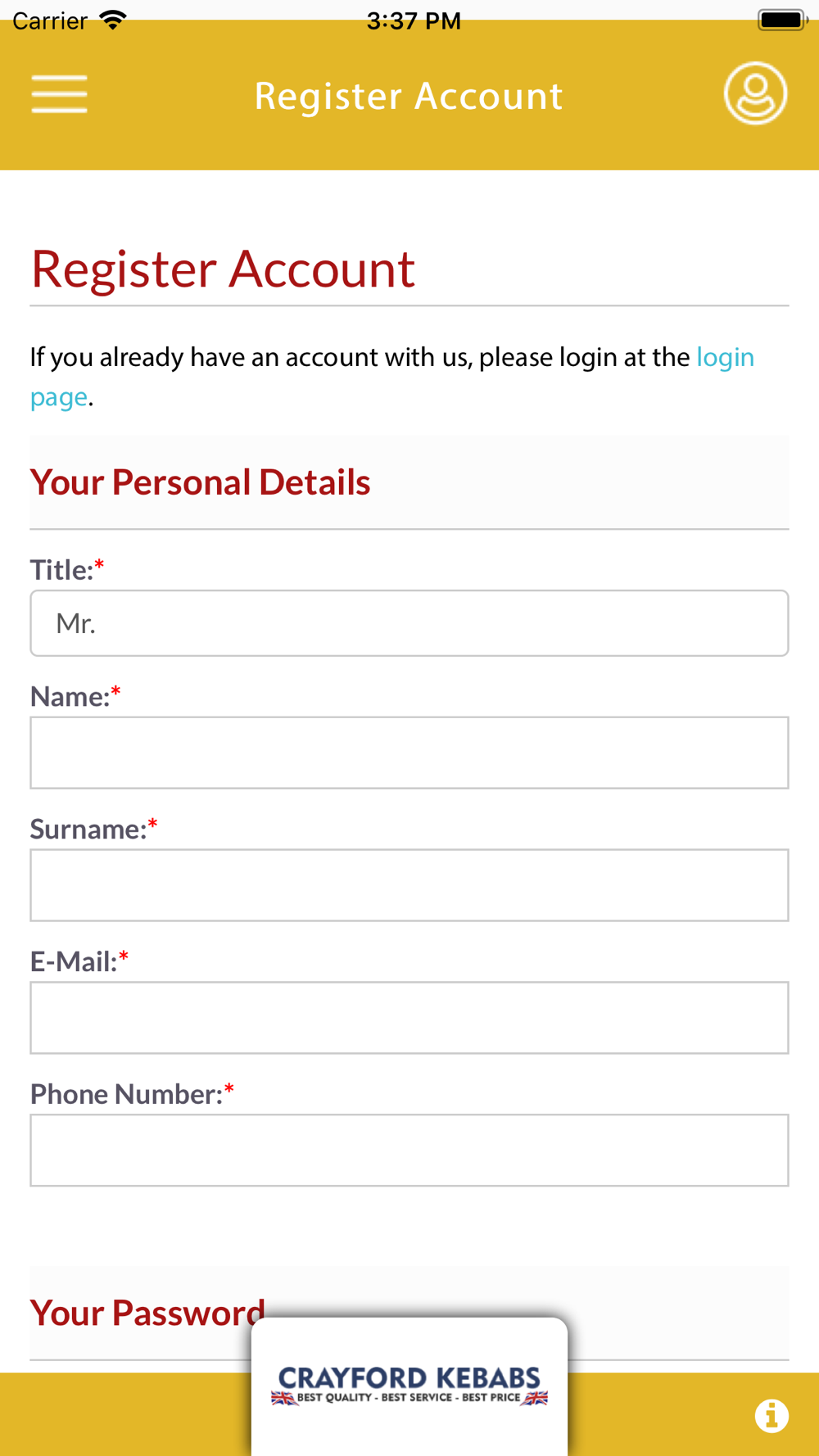Tap the user profile icon

pos(755,93)
